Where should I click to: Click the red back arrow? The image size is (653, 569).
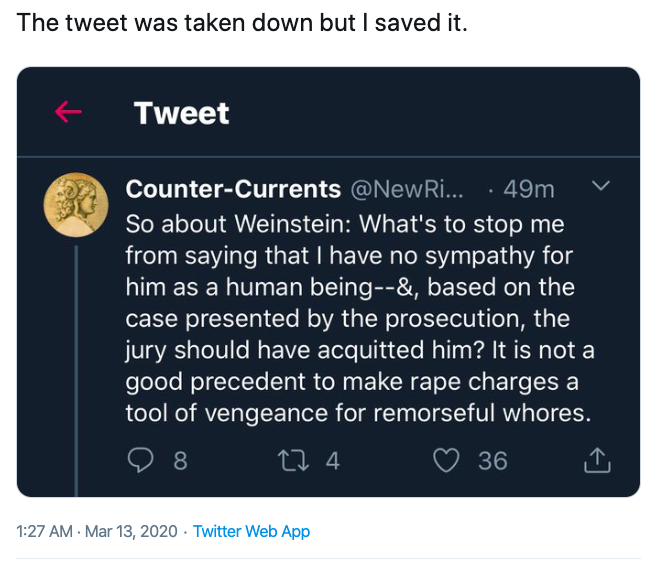(x=68, y=112)
